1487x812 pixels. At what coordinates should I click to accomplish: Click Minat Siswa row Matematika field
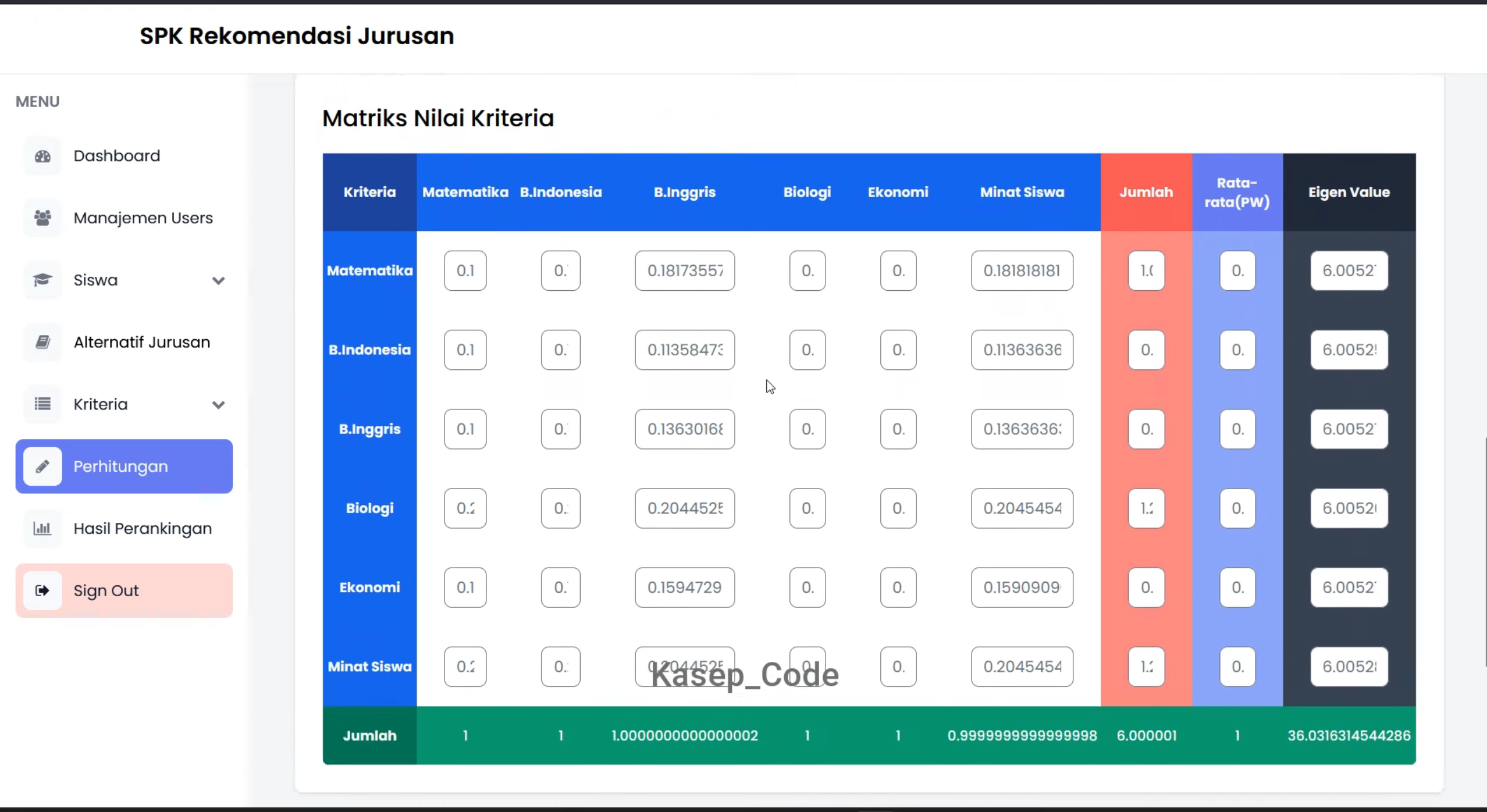pos(465,667)
